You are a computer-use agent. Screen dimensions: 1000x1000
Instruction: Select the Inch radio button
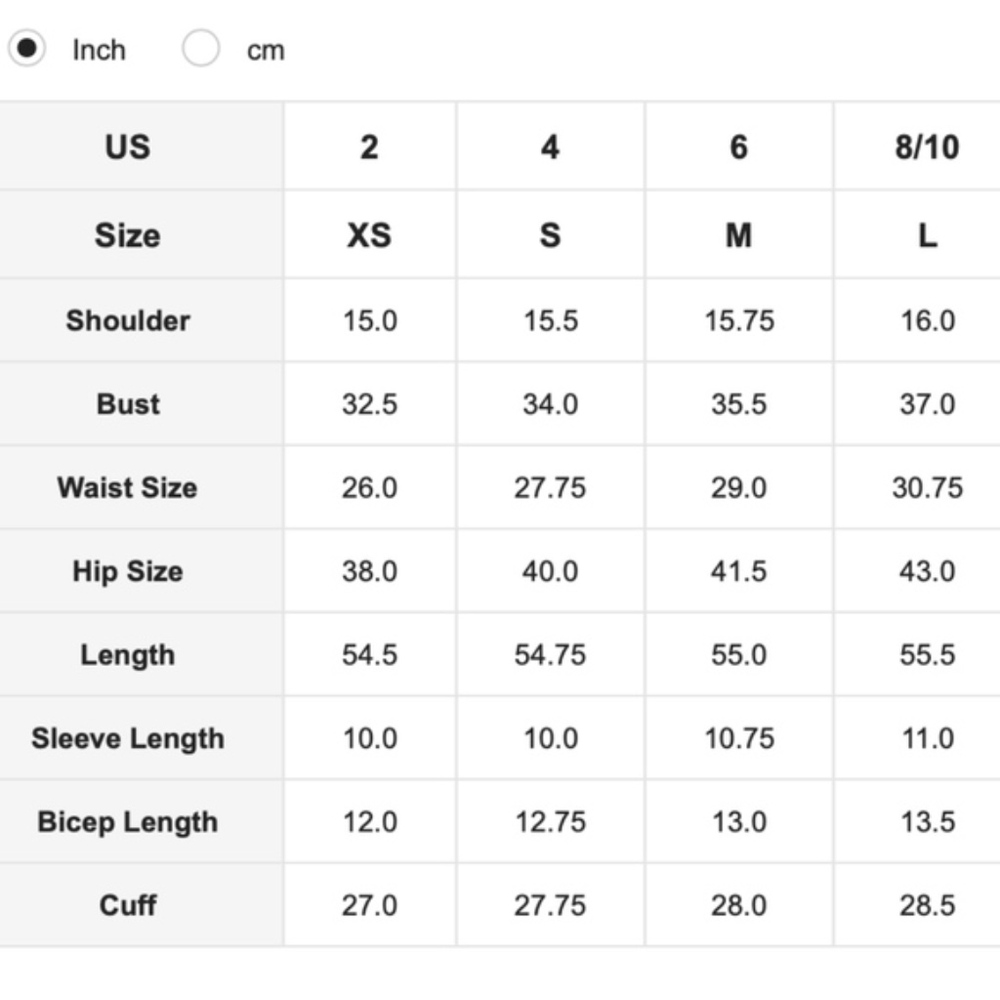coord(26,48)
